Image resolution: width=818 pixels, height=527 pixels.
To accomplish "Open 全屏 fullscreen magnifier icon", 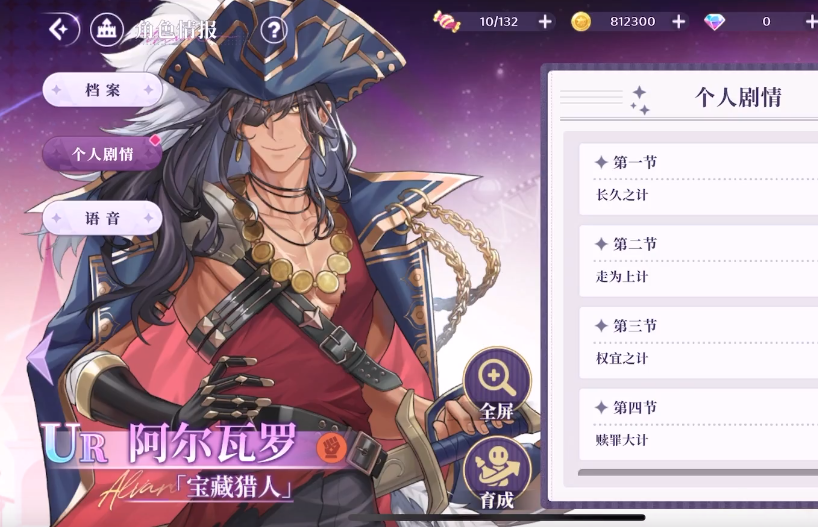I will tap(497, 384).
